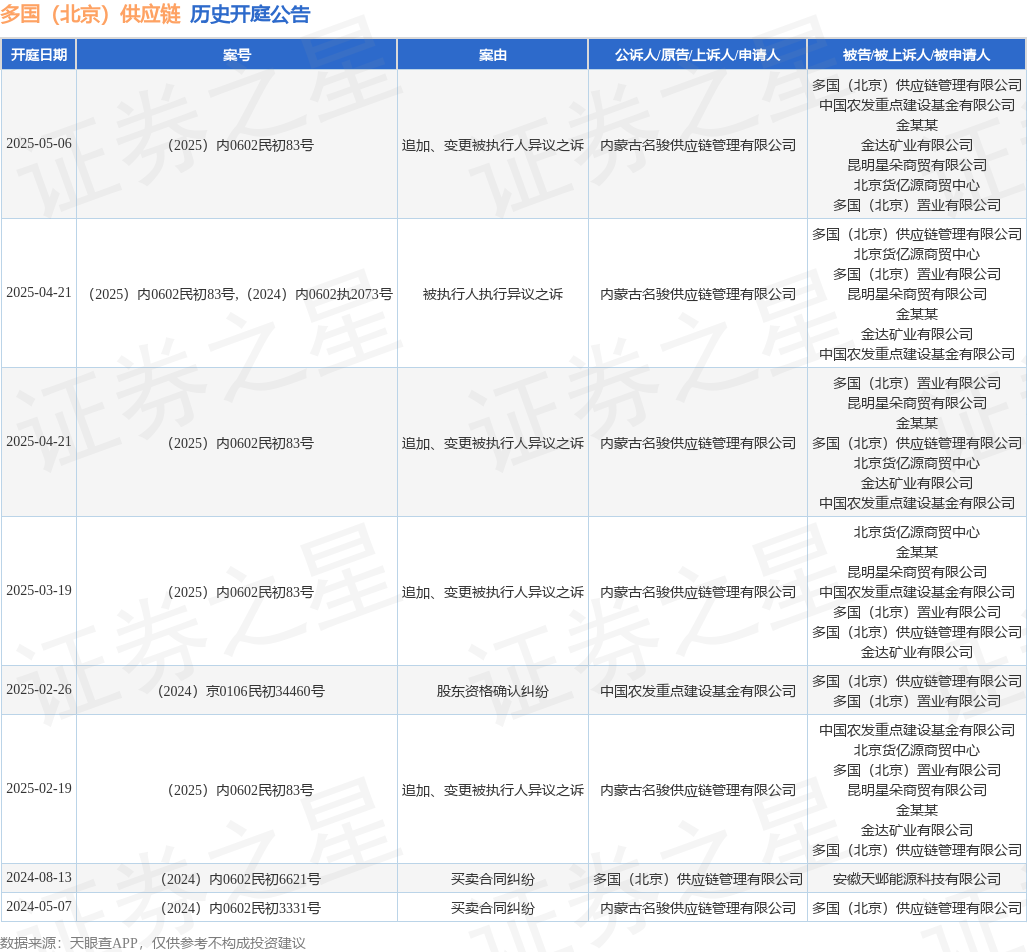
Task: Click the 开庭日期 column header
Action: coord(39,54)
